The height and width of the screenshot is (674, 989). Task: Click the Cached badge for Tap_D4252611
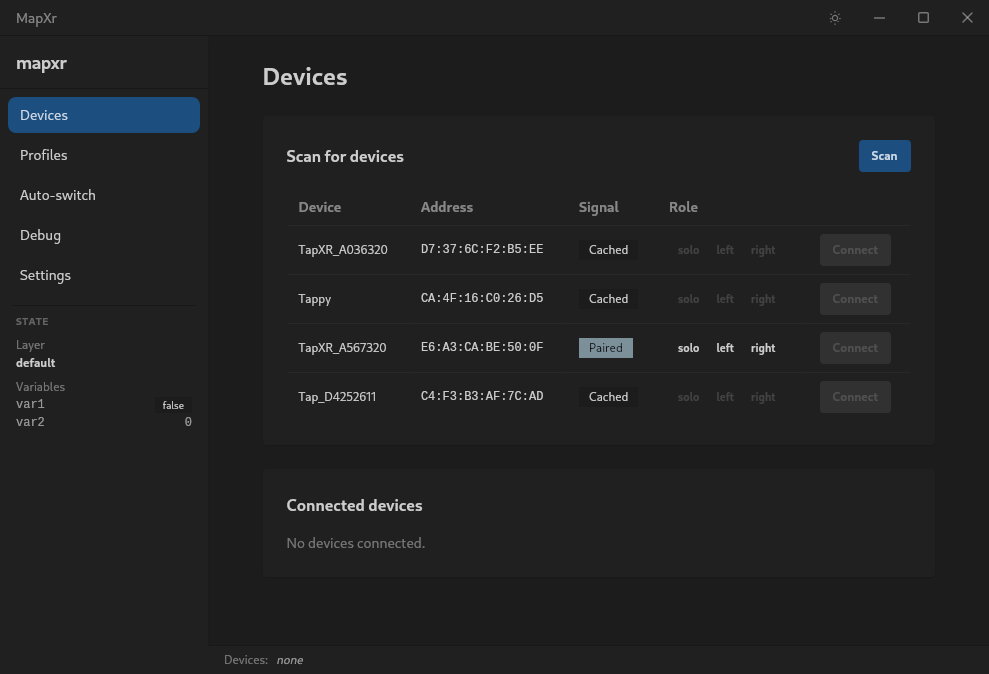[607, 396]
